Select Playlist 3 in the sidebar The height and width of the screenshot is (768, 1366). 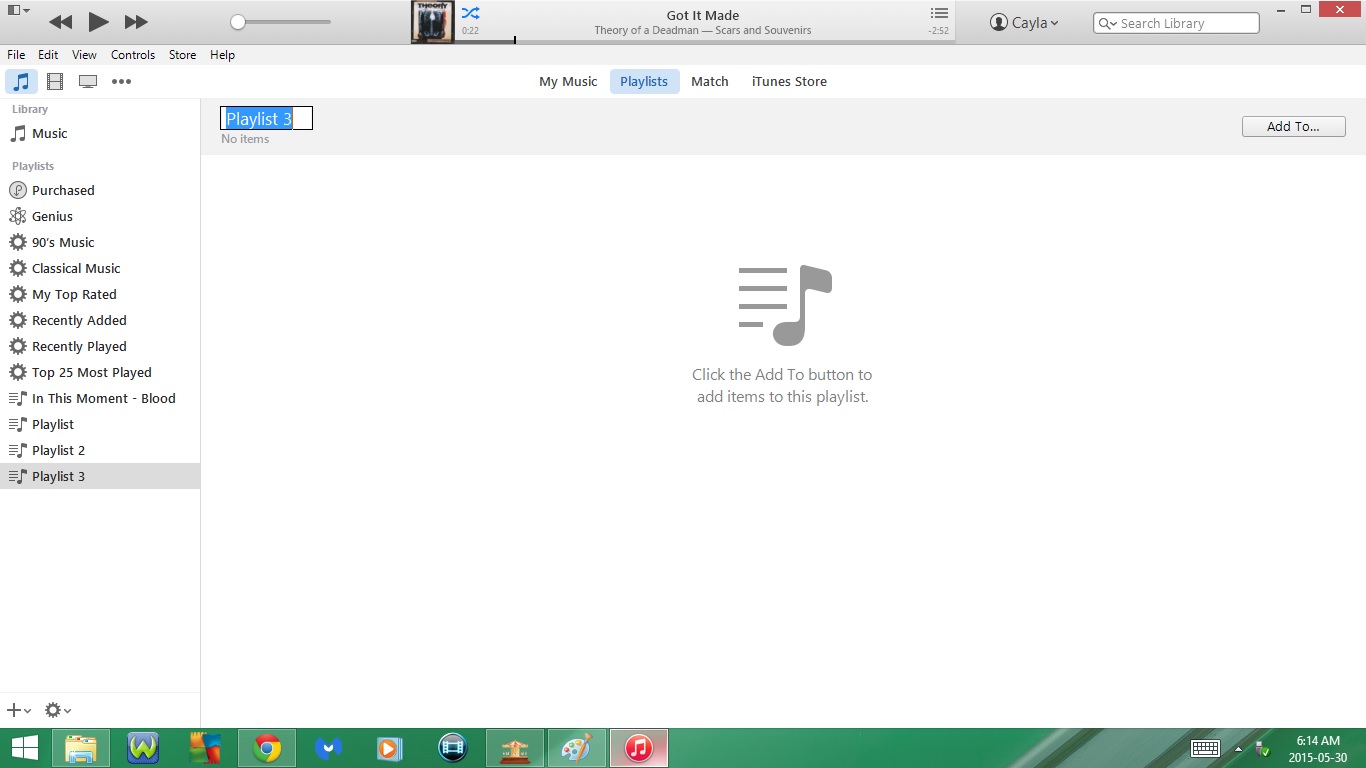pyautogui.click(x=100, y=476)
